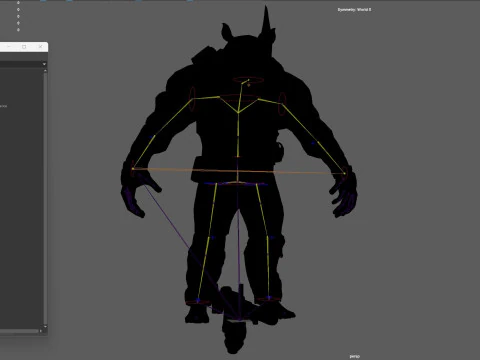Click vertical scrollbar track of floating window
Screen dimensions: 480x360
pyautogui.click(x=45, y=198)
